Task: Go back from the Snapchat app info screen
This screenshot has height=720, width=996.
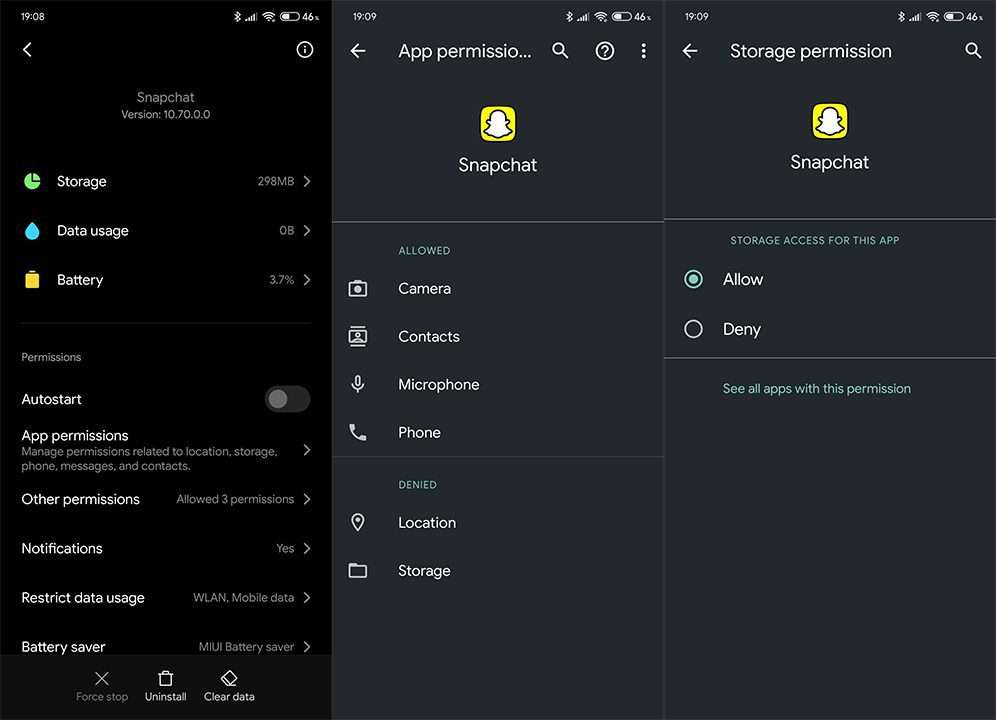Action: 27,50
